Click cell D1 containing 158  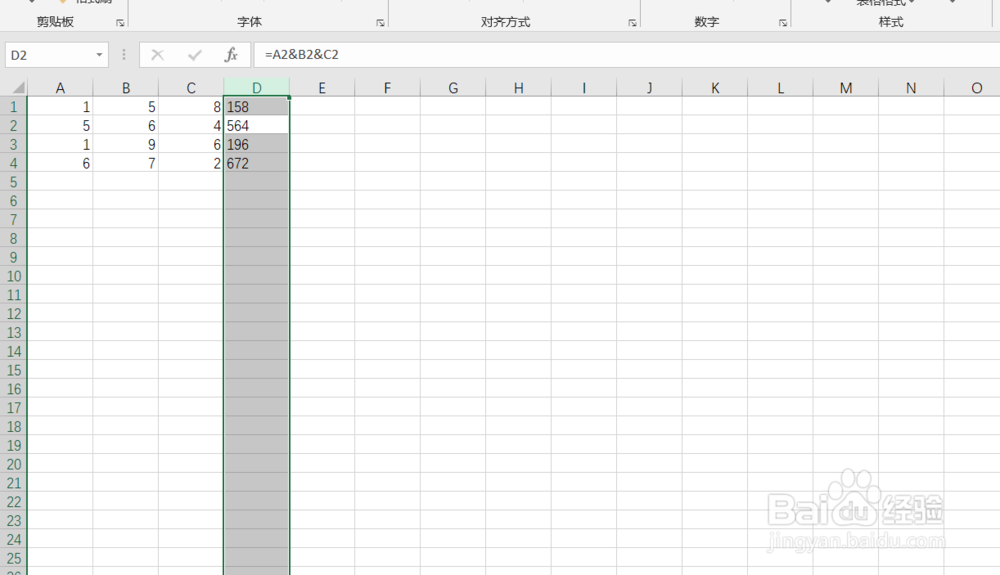pos(256,106)
